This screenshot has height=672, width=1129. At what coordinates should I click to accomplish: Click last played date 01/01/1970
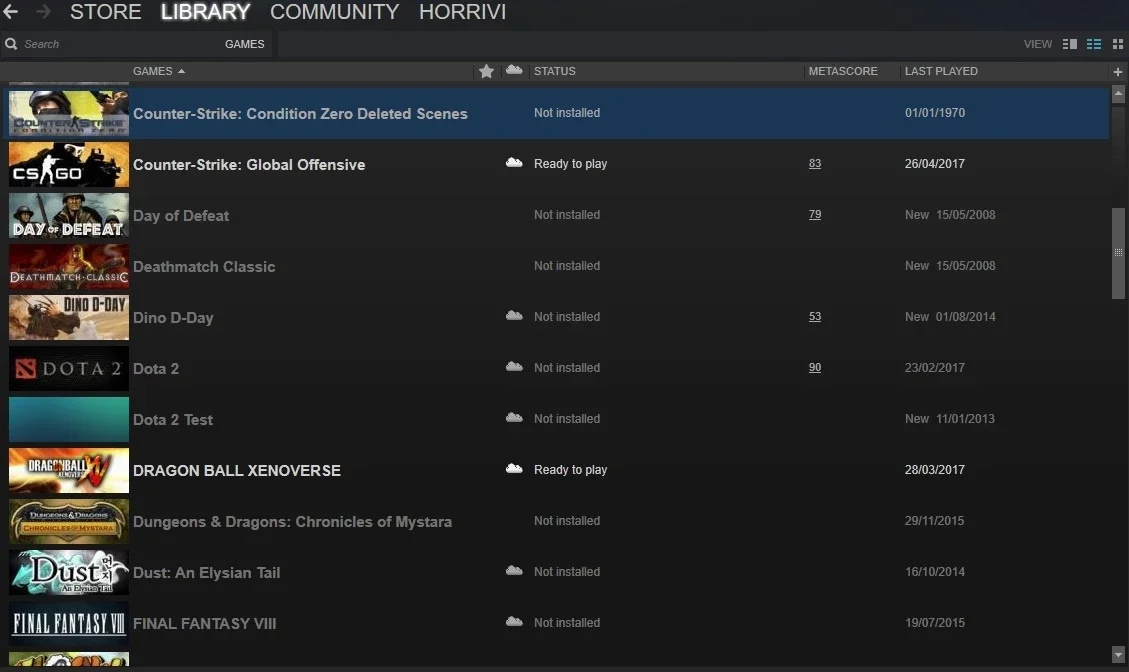pos(935,112)
